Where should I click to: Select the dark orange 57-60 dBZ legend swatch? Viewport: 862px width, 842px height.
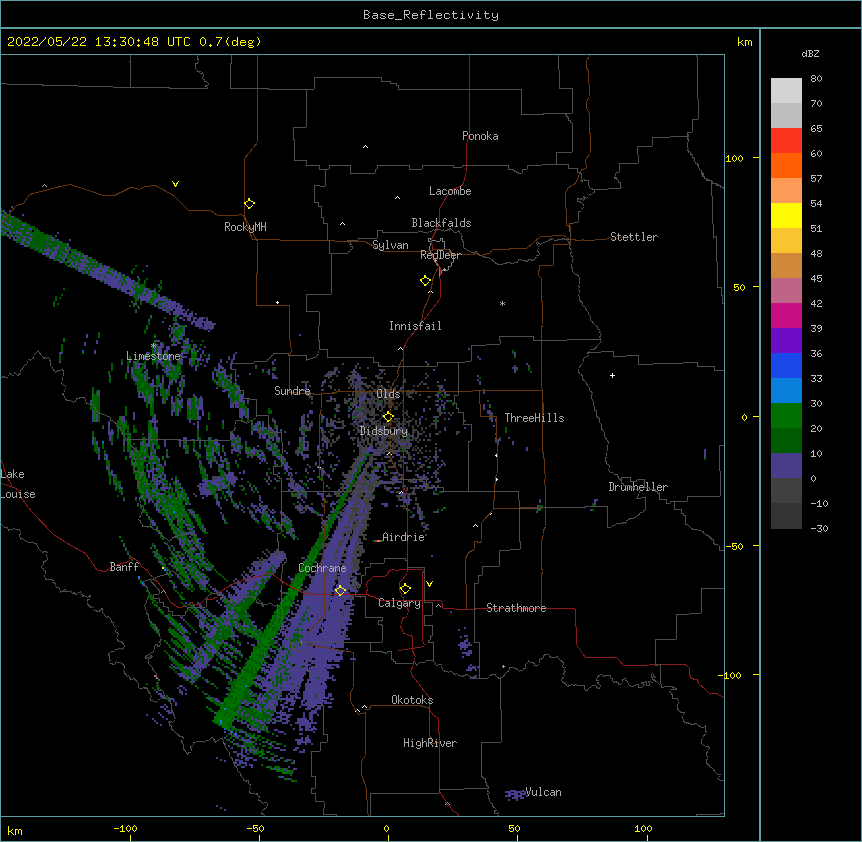click(x=786, y=165)
